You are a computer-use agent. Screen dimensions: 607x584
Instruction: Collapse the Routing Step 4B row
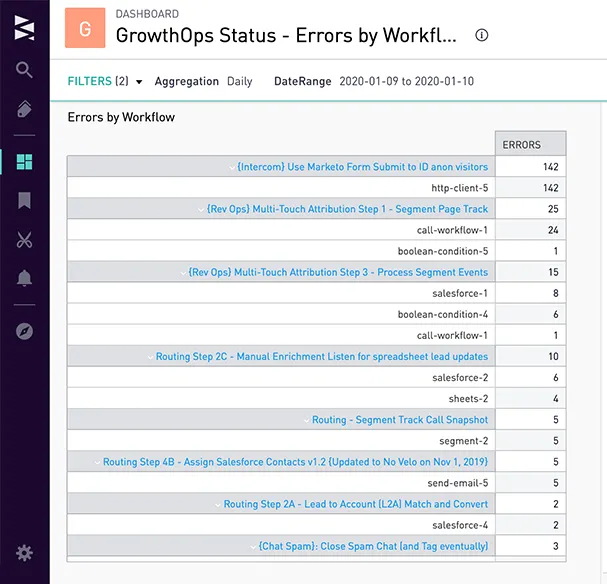pos(97,462)
